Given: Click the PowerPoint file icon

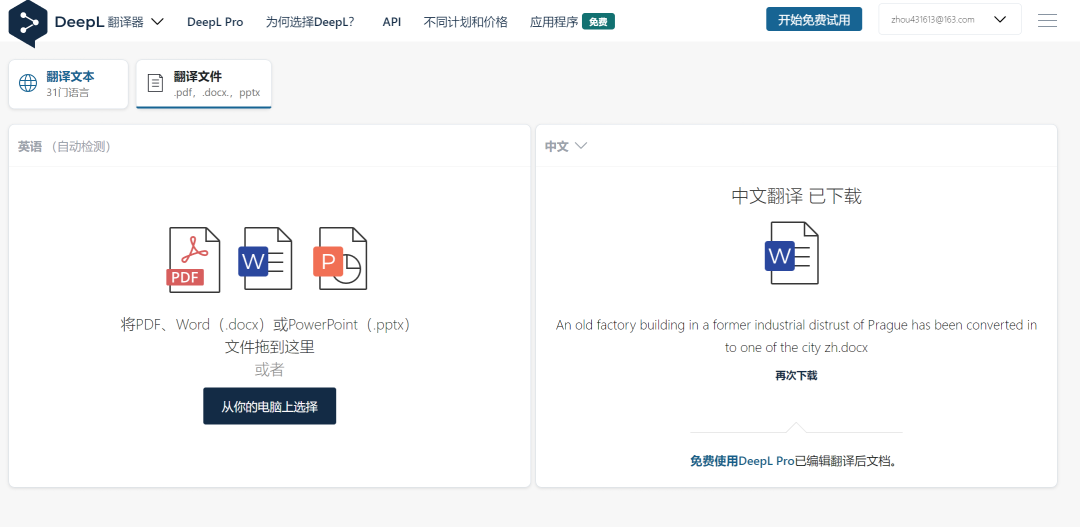Looking at the screenshot, I should (x=340, y=258).
